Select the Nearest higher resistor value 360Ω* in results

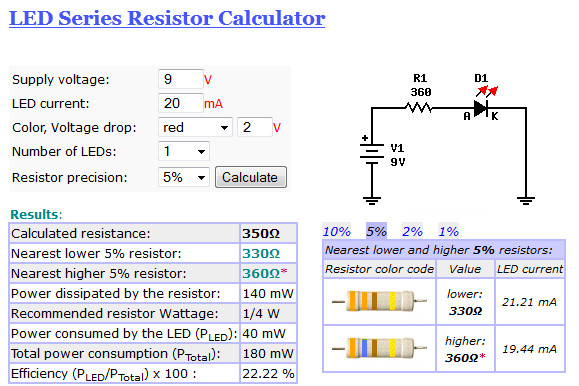coord(265,273)
